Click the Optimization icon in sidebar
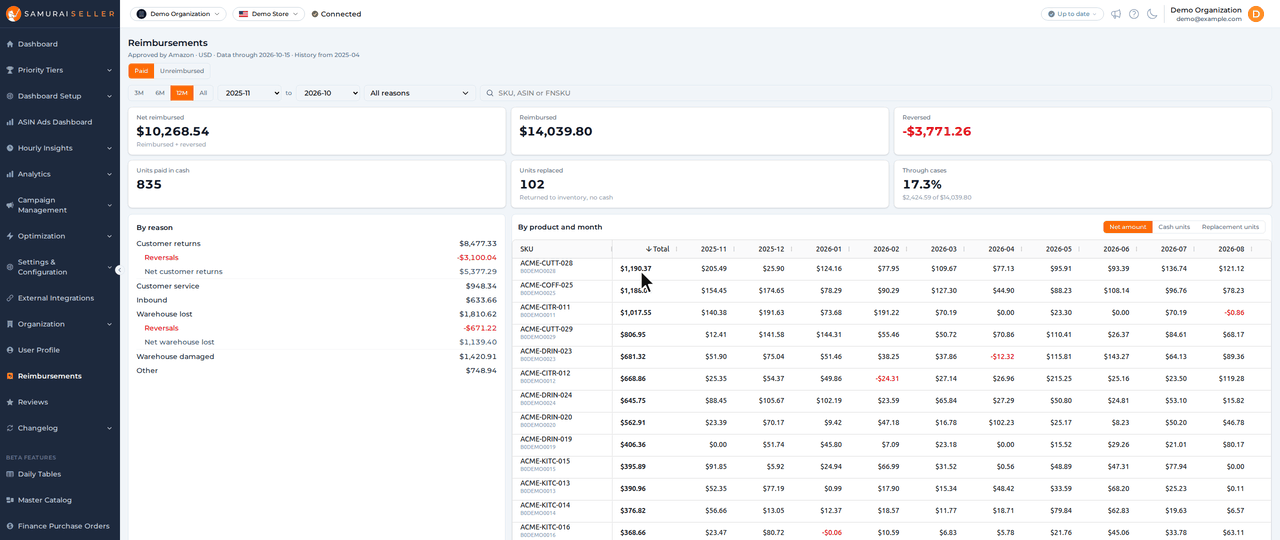 (x=10, y=236)
